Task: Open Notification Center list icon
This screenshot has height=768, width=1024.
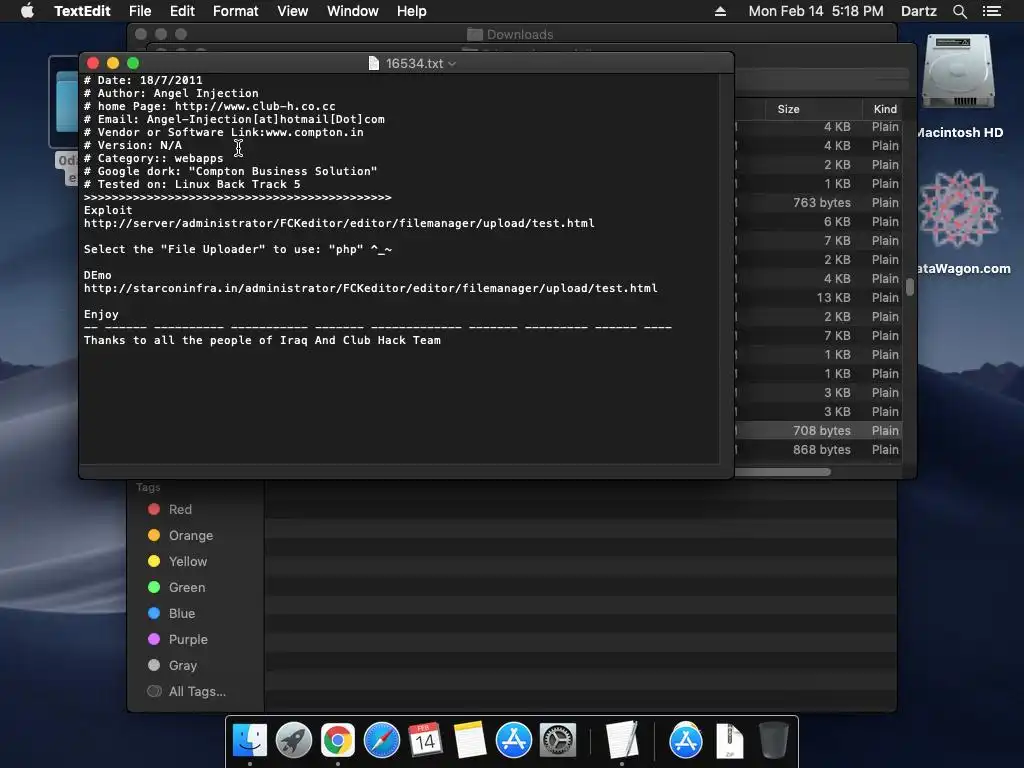Action: click(992, 11)
